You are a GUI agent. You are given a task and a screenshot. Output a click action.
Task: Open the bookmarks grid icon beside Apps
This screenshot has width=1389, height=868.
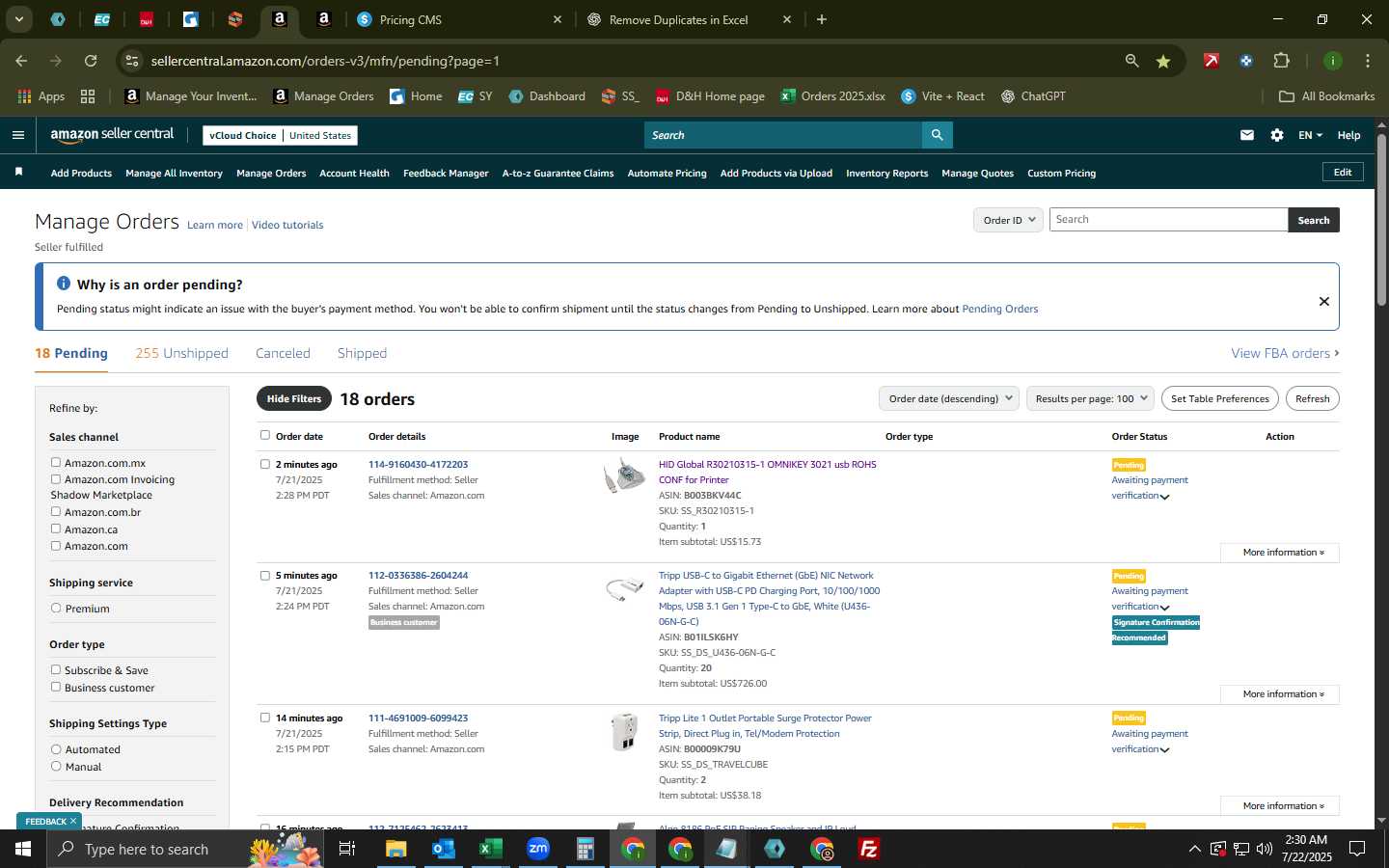tap(88, 96)
